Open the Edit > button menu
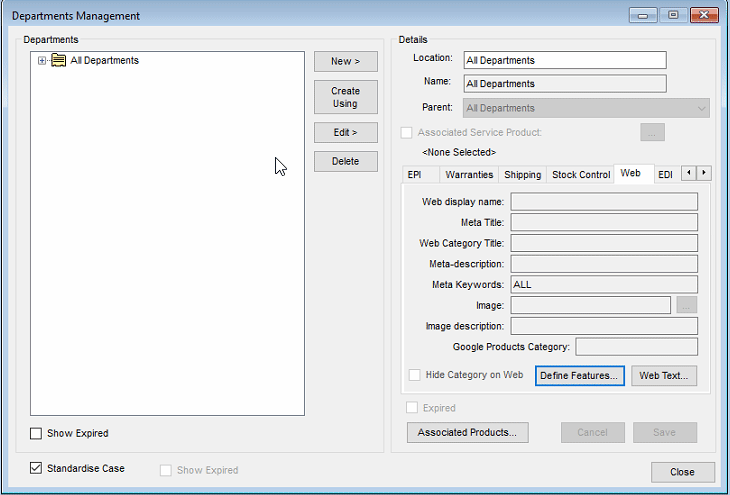Image resolution: width=730 pixels, height=495 pixels. click(x=346, y=132)
